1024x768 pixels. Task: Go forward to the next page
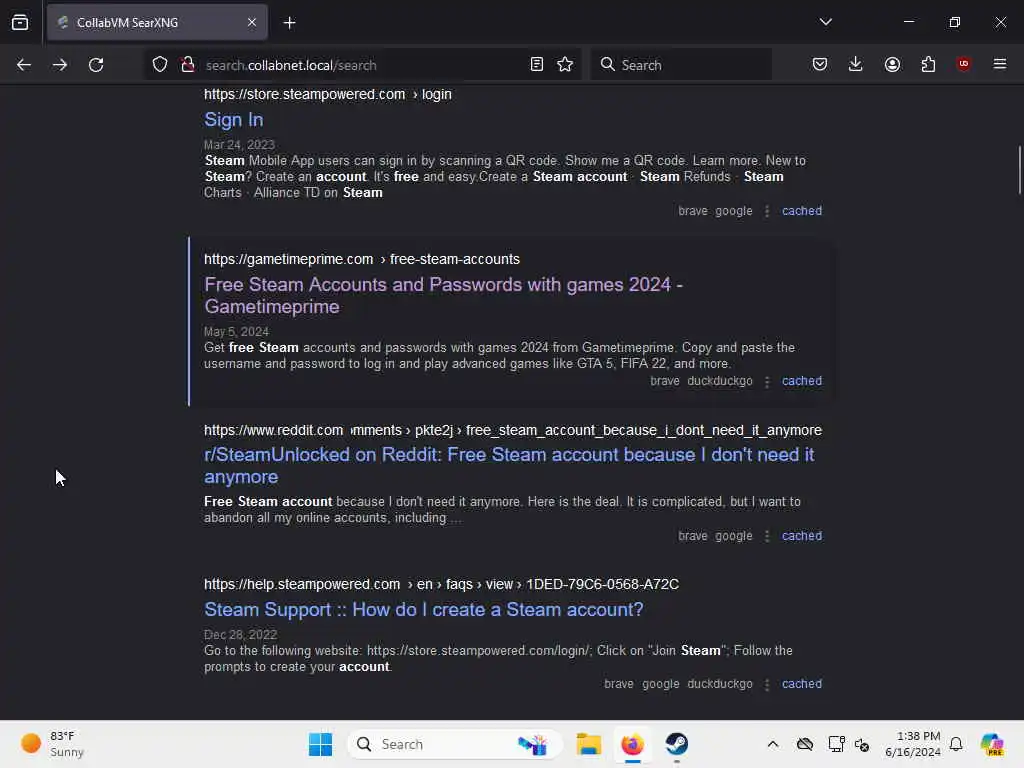pyautogui.click(x=59, y=65)
